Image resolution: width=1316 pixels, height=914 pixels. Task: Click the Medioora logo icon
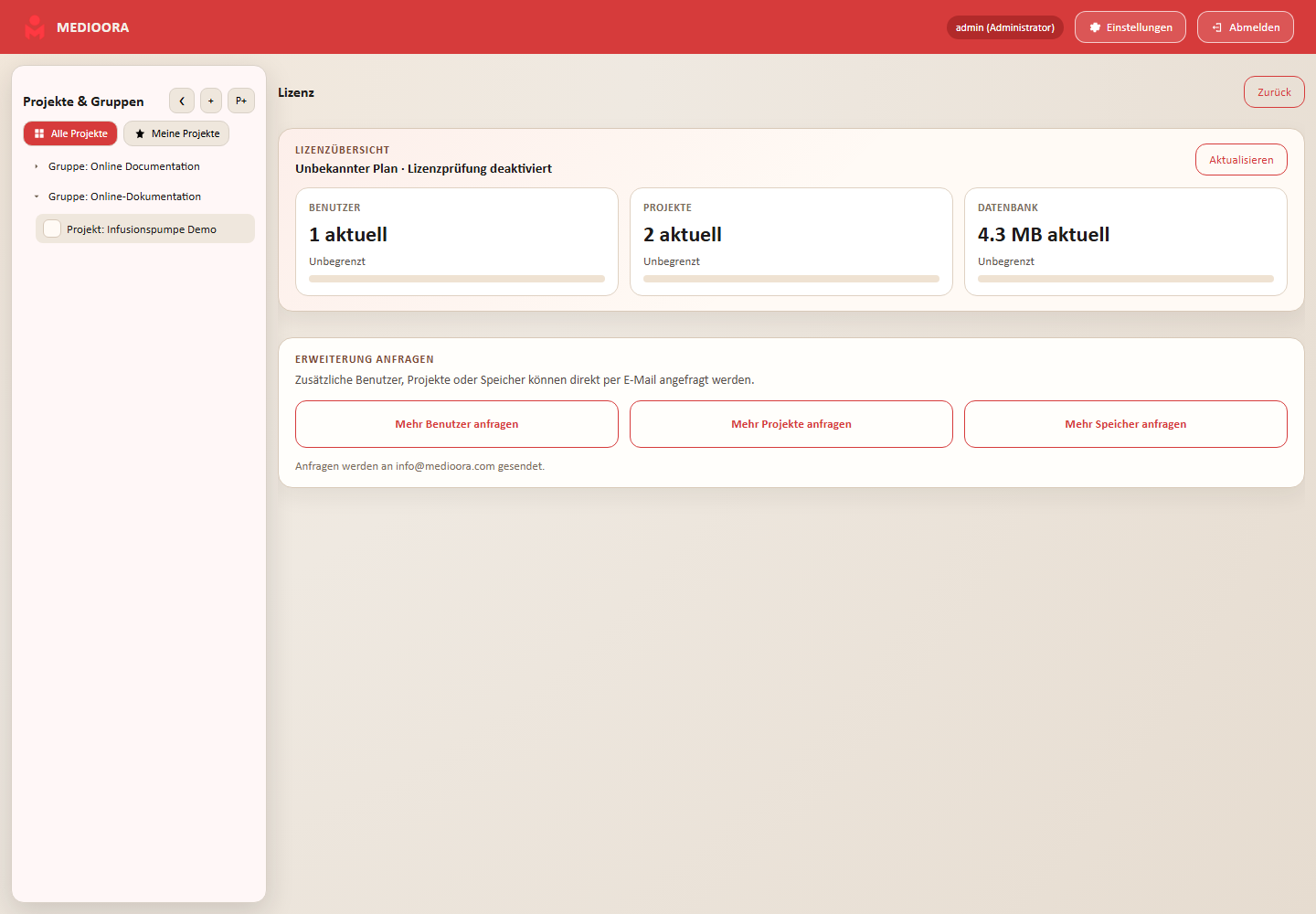point(35,27)
